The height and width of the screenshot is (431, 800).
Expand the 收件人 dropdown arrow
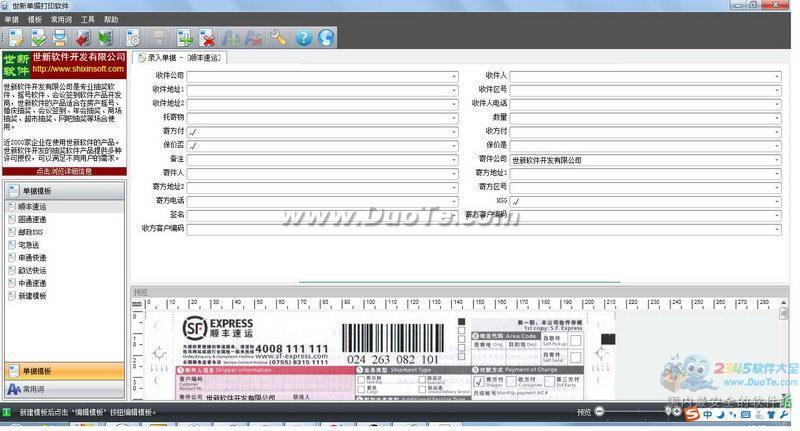(x=777, y=77)
